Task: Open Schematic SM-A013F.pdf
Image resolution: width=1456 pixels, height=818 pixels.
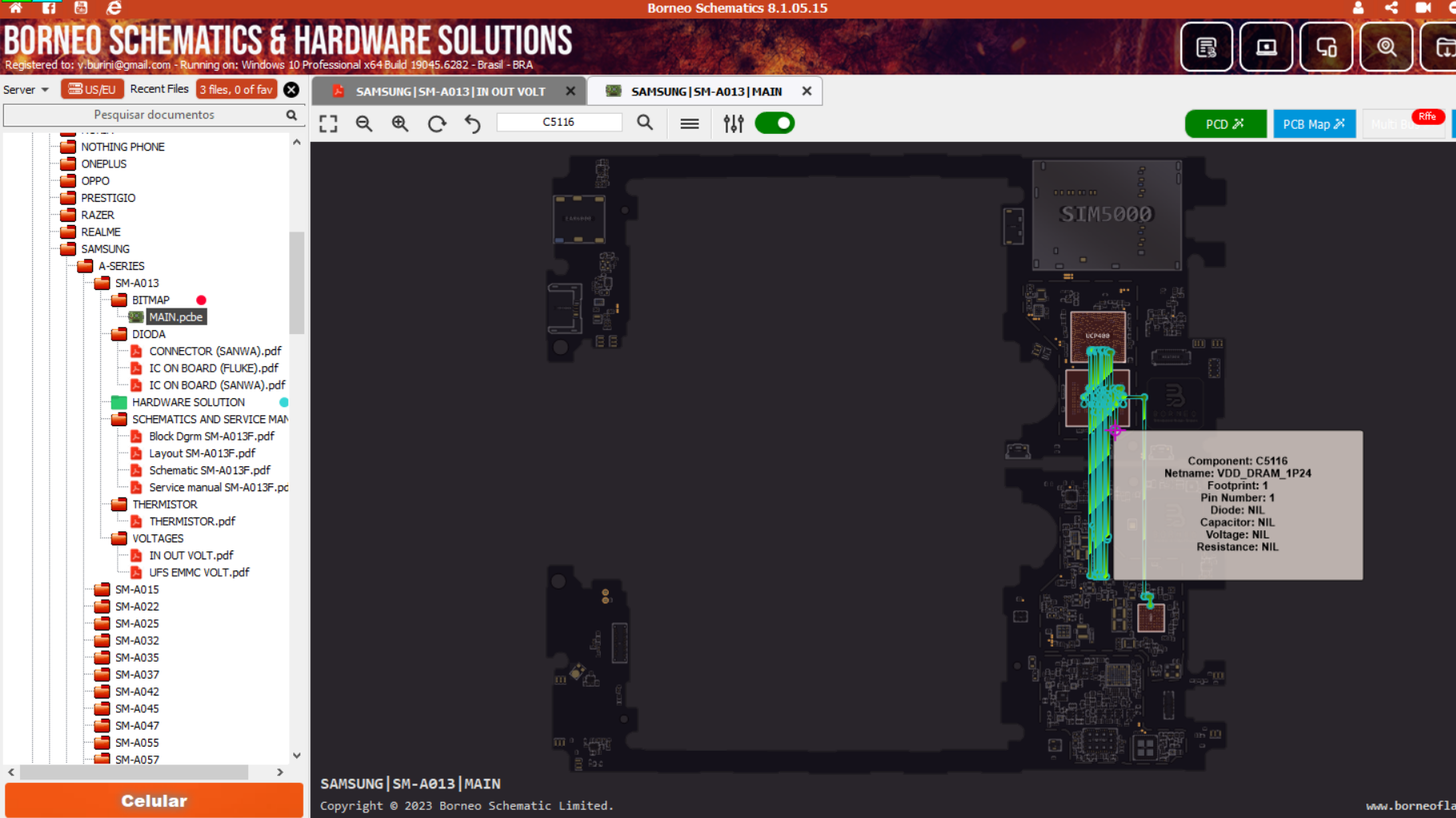Action: (x=209, y=470)
